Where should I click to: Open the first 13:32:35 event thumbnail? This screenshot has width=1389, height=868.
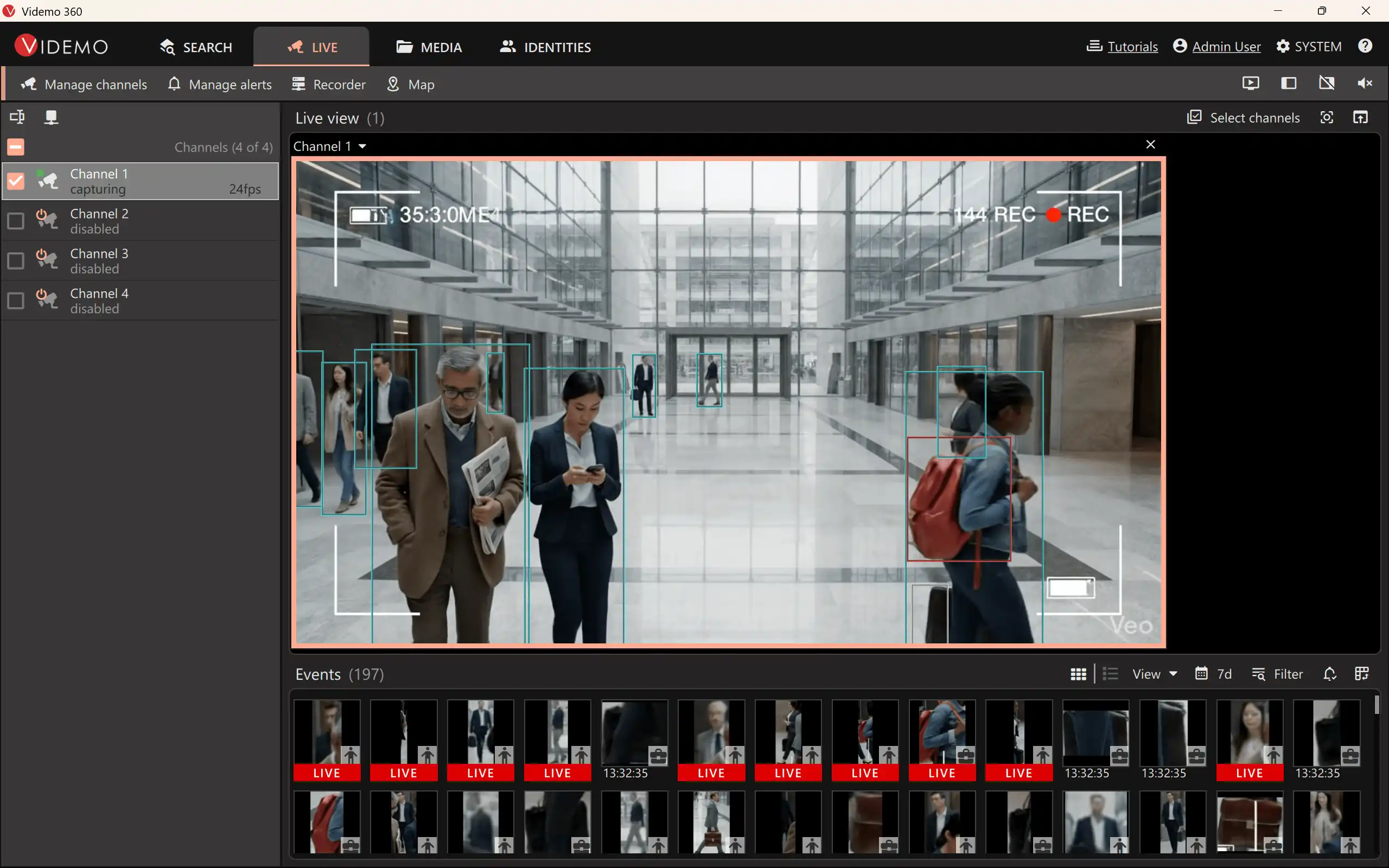click(634, 740)
